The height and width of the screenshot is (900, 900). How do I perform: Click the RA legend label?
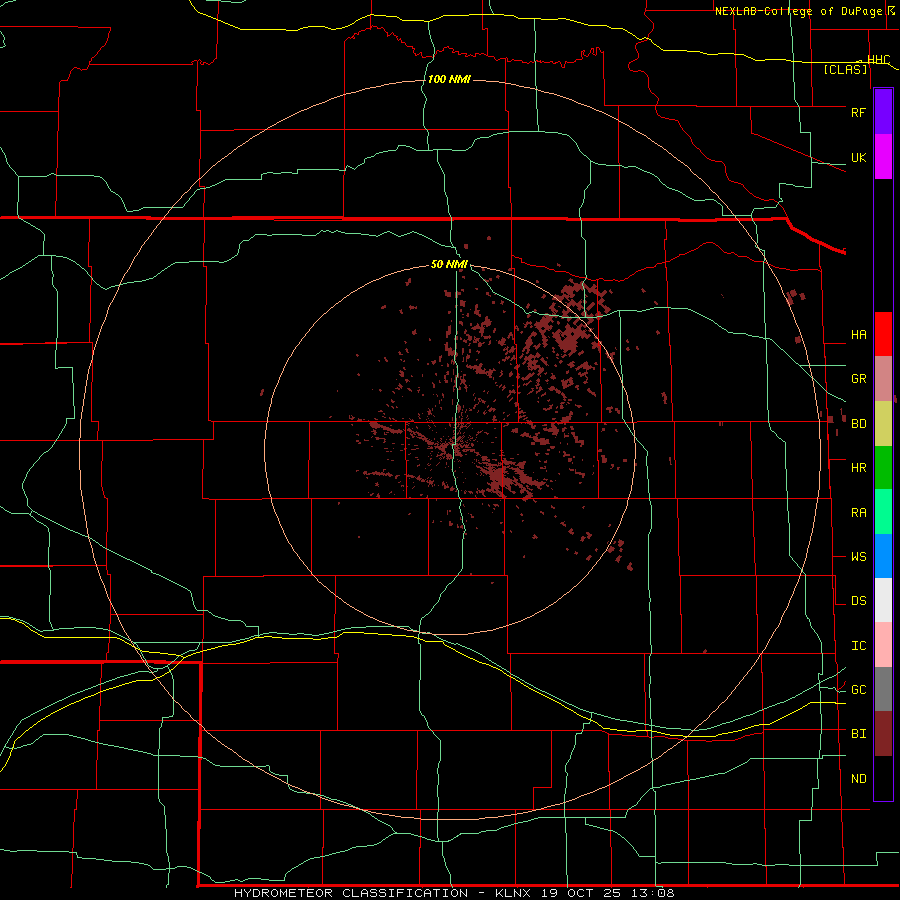pyautogui.click(x=858, y=513)
